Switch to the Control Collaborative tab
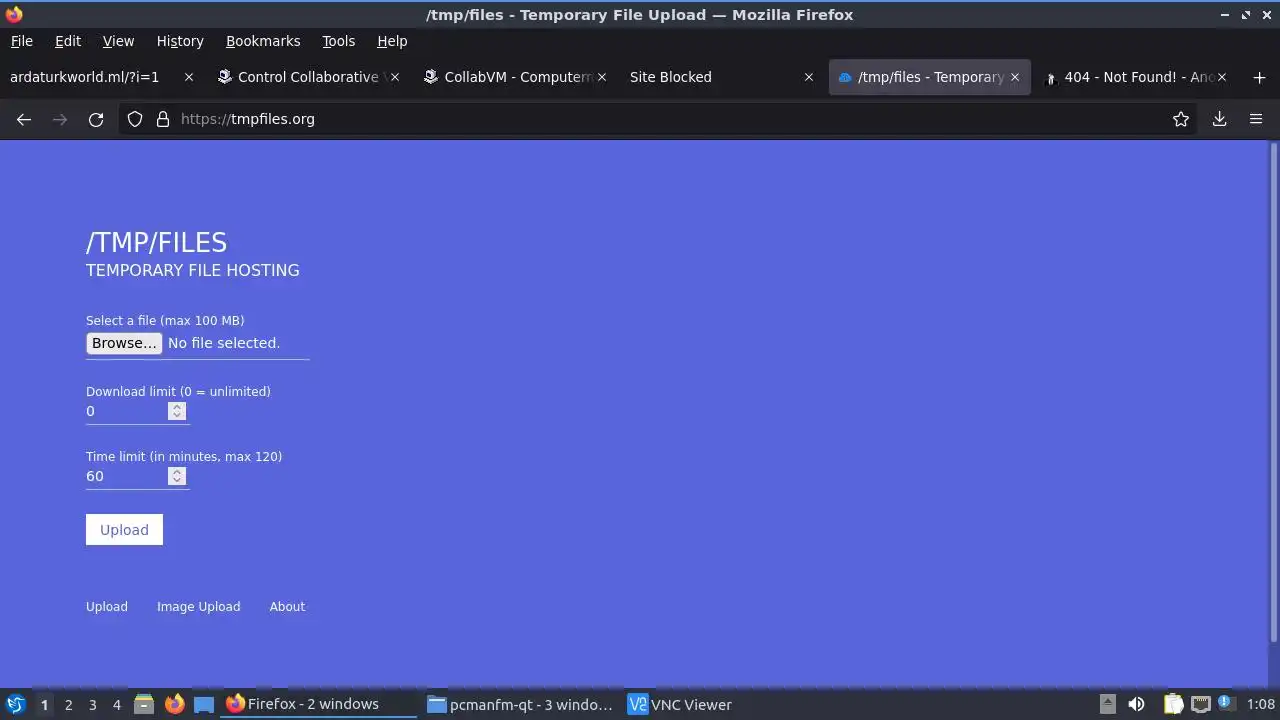Screen dimensions: 1280x720 308,77
